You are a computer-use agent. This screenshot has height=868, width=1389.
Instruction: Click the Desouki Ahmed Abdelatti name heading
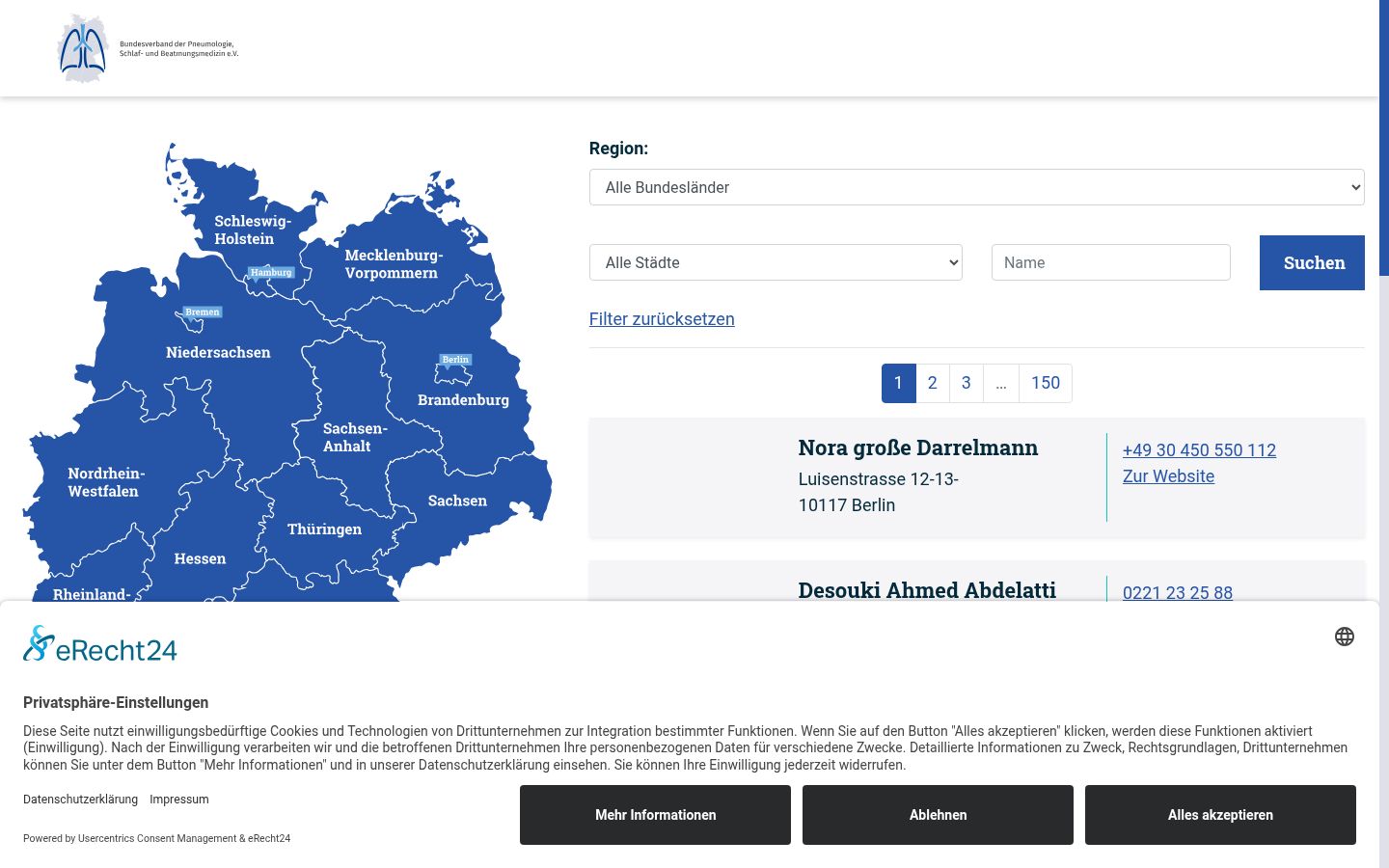click(927, 590)
